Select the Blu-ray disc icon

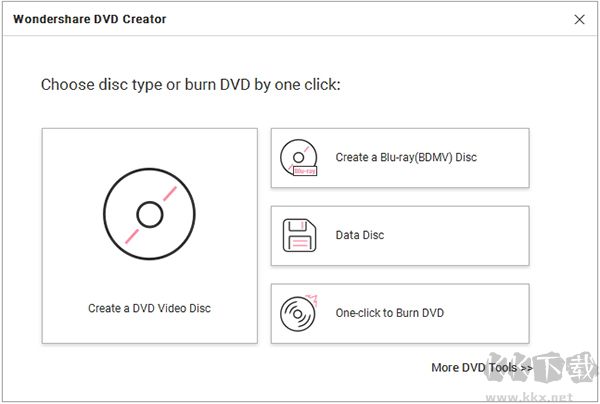pos(300,157)
